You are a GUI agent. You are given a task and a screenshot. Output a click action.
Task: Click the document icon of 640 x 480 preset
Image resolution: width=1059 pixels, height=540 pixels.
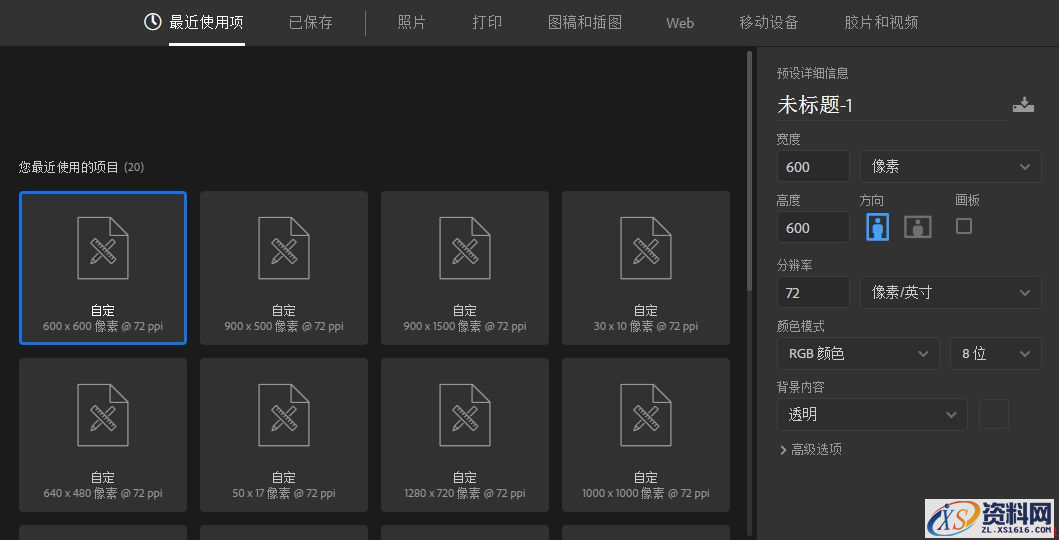(x=103, y=415)
